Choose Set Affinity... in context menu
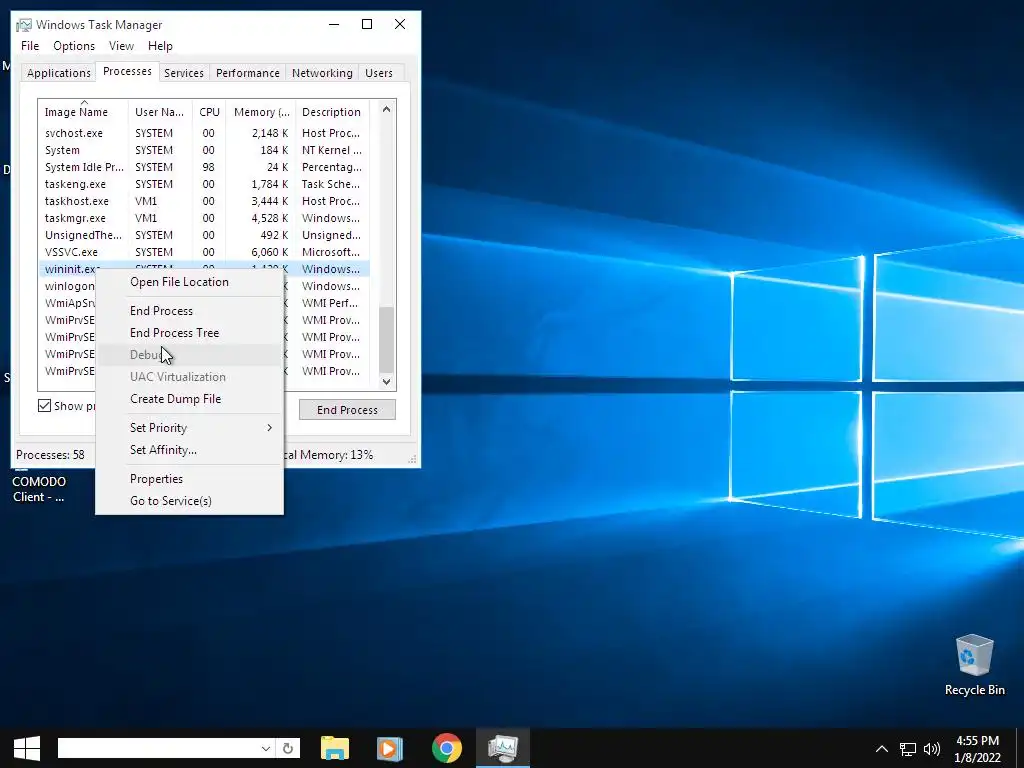This screenshot has width=1024, height=768. point(189,450)
